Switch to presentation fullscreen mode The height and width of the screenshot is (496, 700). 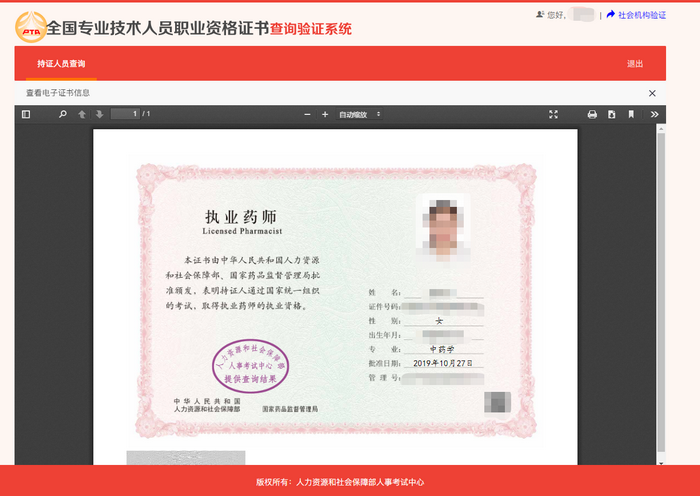tap(553, 115)
